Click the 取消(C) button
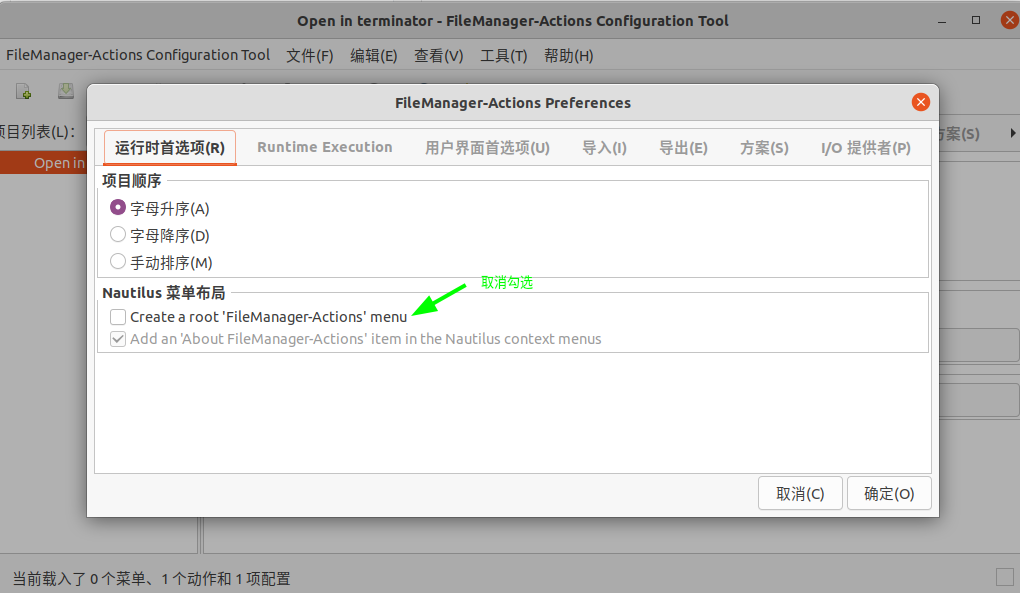Image resolution: width=1020 pixels, height=593 pixels. coord(800,494)
